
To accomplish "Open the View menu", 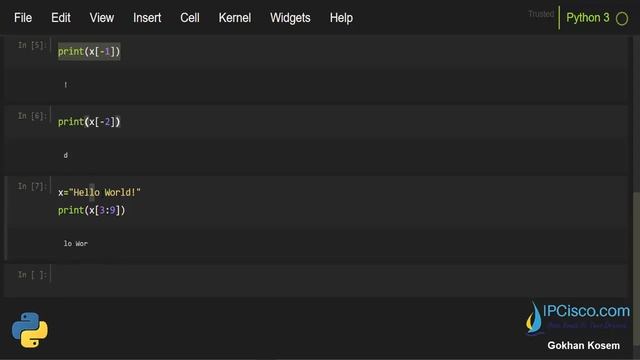I will 102,18.
